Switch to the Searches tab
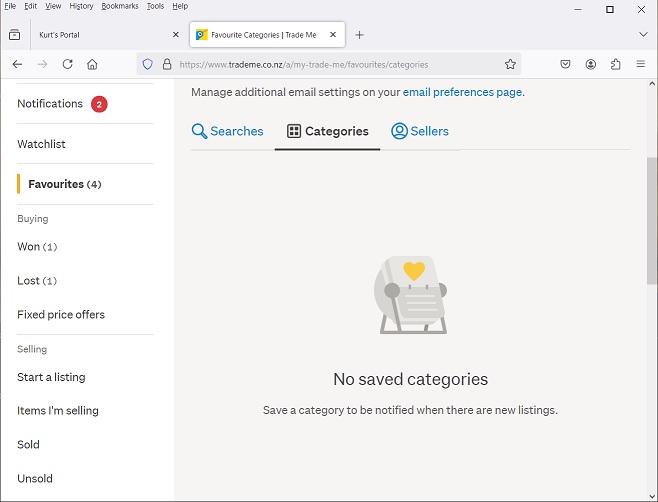This screenshot has height=502, width=658. point(227,131)
